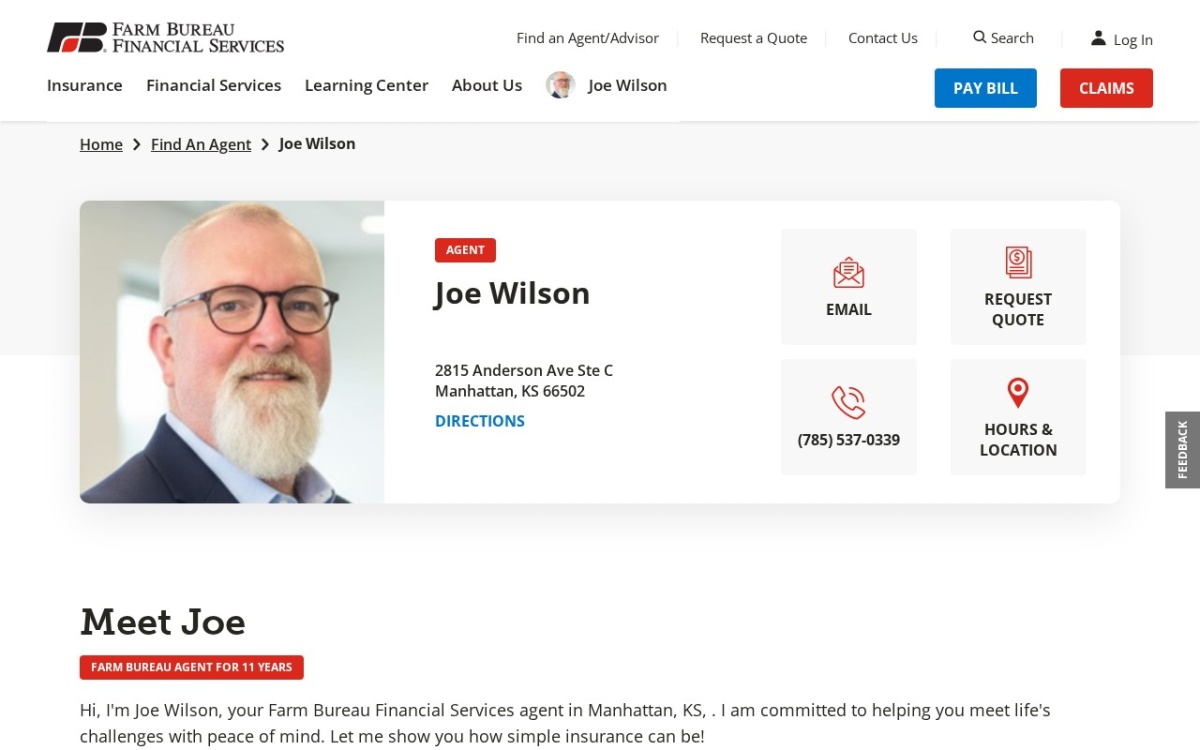Open Find an Agent/Advisor link
This screenshot has width=1200, height=750.
[587, 38]
